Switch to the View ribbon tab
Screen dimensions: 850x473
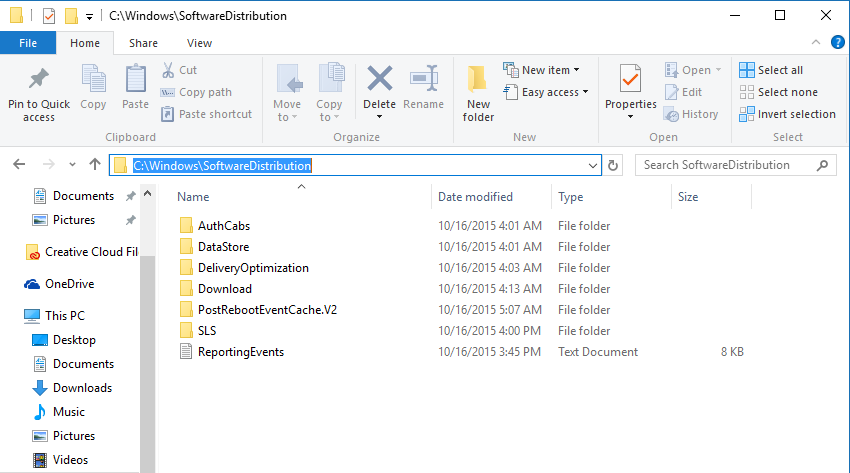[199, 43]
